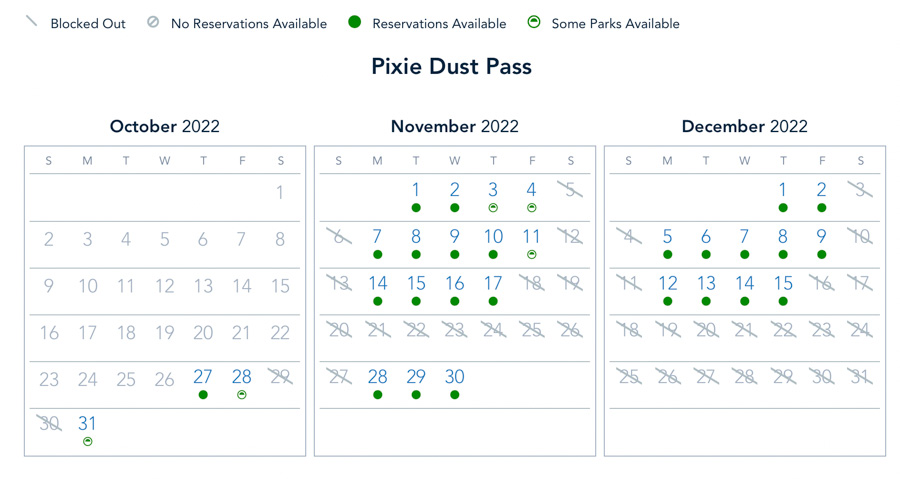Click the Some Parks Available legend icon
Image resolution: width=900 pixels, height=479 pixels.
tap(534, 22)
